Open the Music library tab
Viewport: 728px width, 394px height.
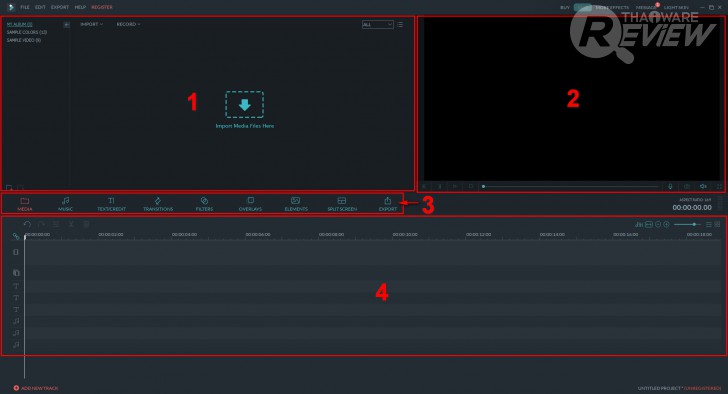pyautogui.click(x=65, y=204)
